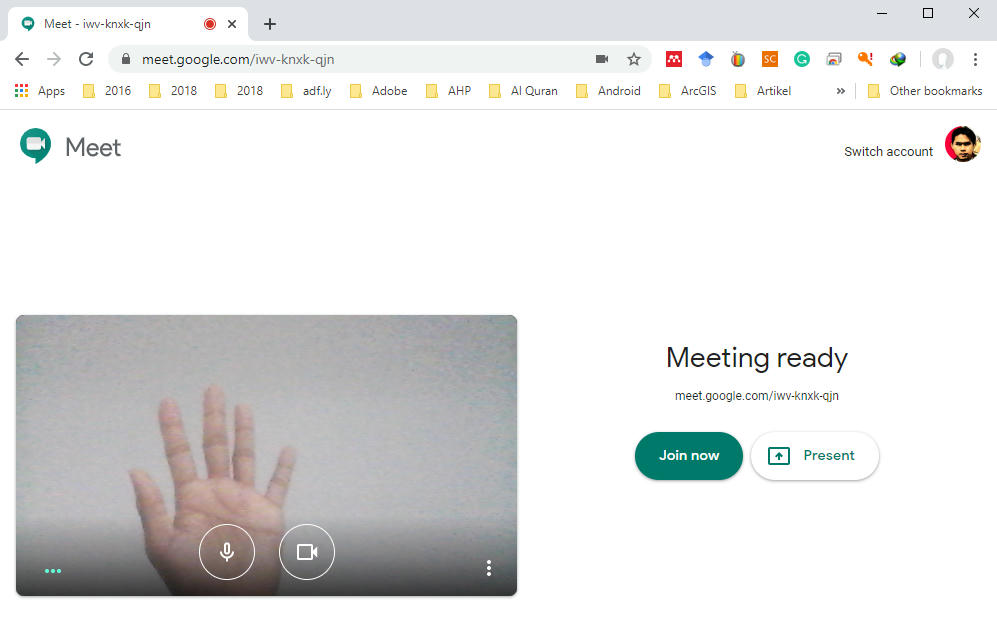This screenshot has width=997, height=631.
Task: Open the colorful circle extension icon
Action: click(x=738, y=59)
